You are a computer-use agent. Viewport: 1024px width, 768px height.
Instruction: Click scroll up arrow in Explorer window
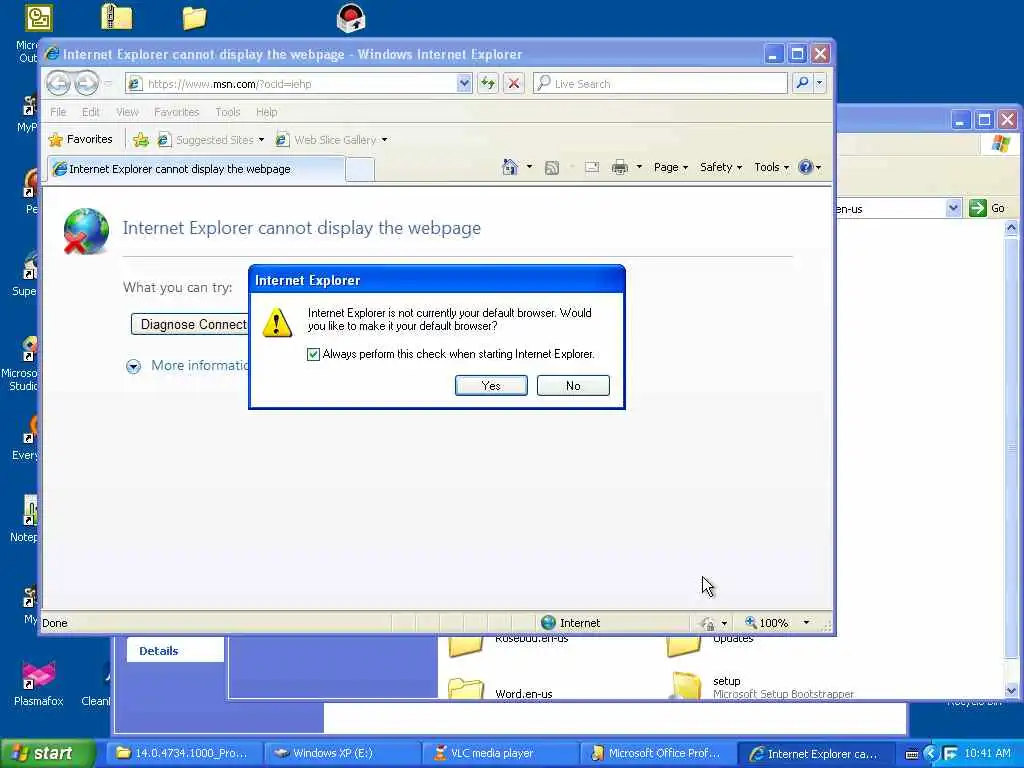pyautogui.click(x=1011, y=228)
